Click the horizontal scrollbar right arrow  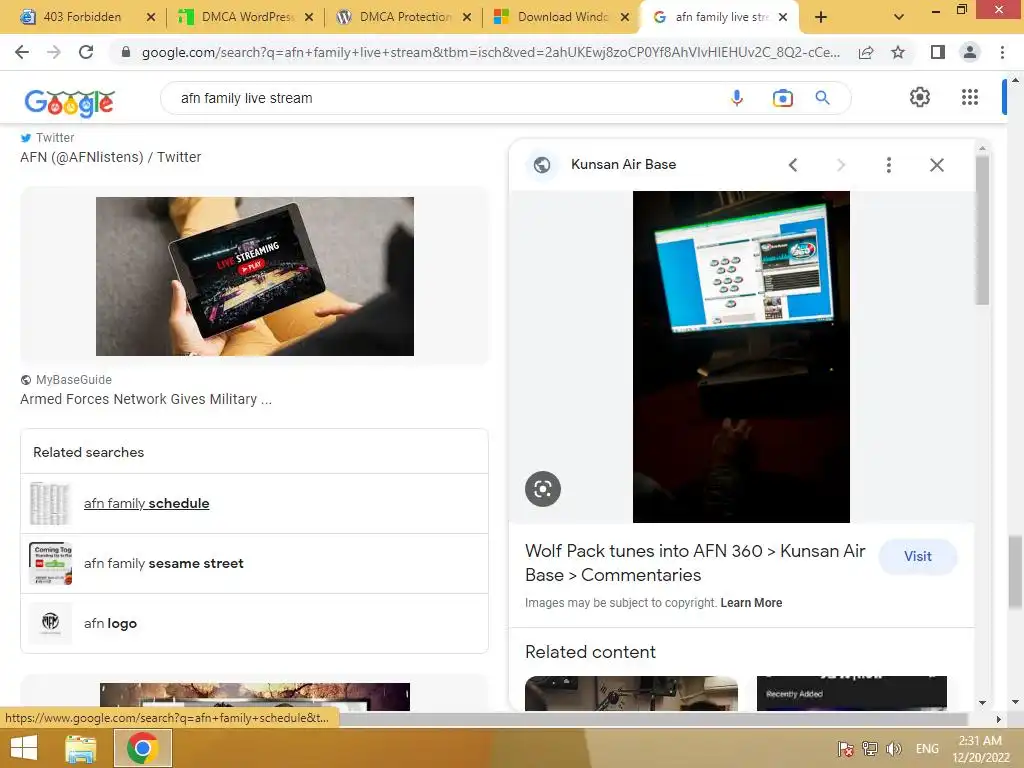[x=998, y=719]
